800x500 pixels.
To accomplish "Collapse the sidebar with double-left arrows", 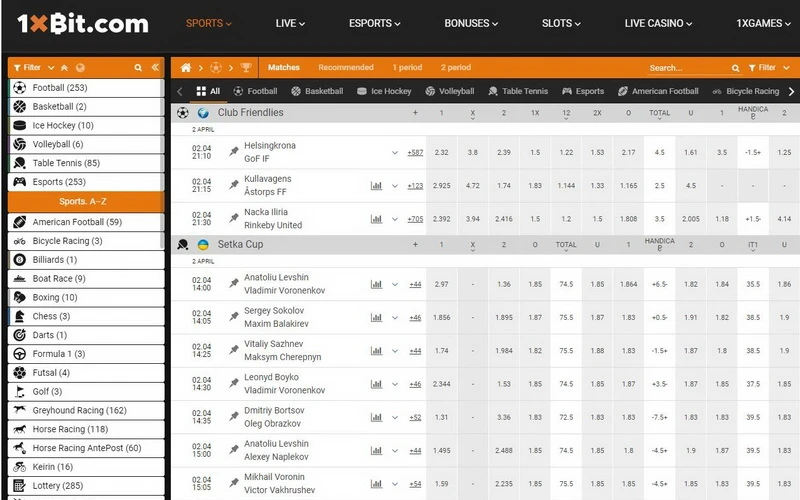I will pyautogui.click(x=155, y=67).
